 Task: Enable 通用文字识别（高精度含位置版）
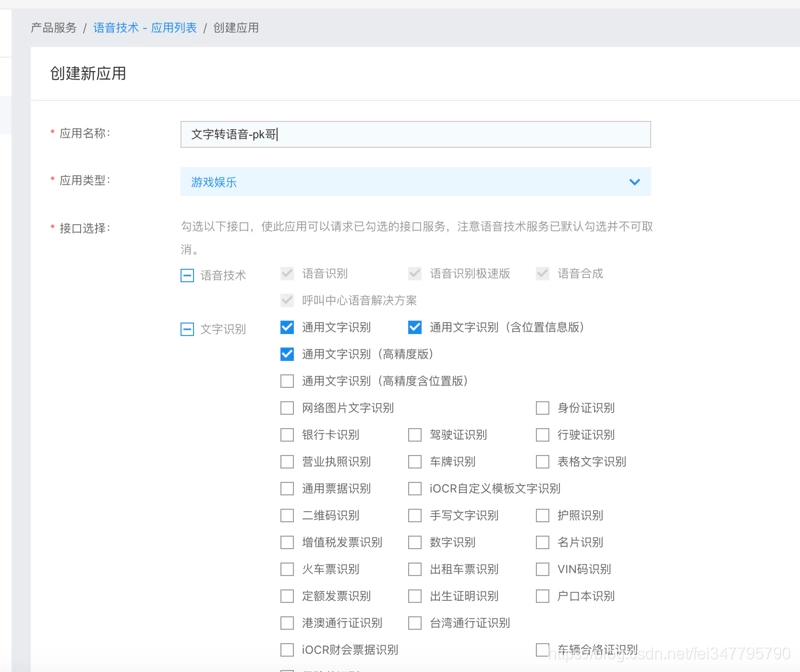[287, 381]
